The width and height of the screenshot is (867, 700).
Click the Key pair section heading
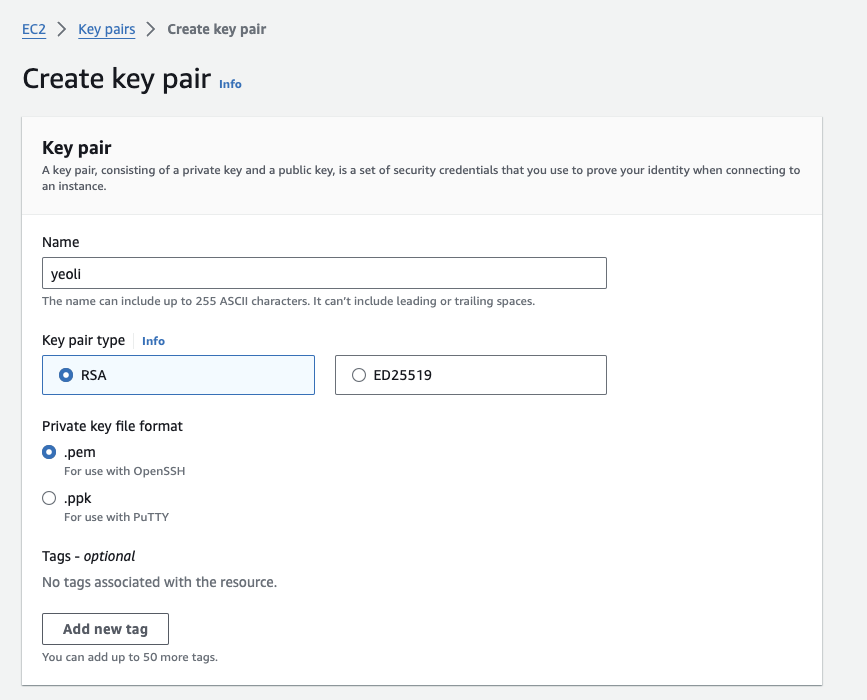pos(77,148)
